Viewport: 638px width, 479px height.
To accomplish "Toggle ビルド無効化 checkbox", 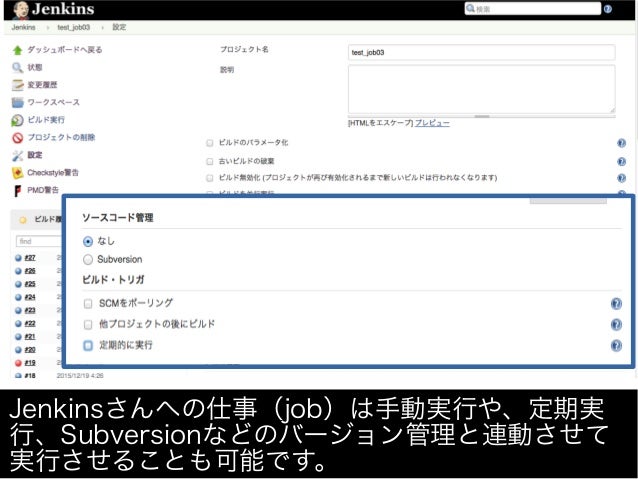I will click(x=210, y=178).
